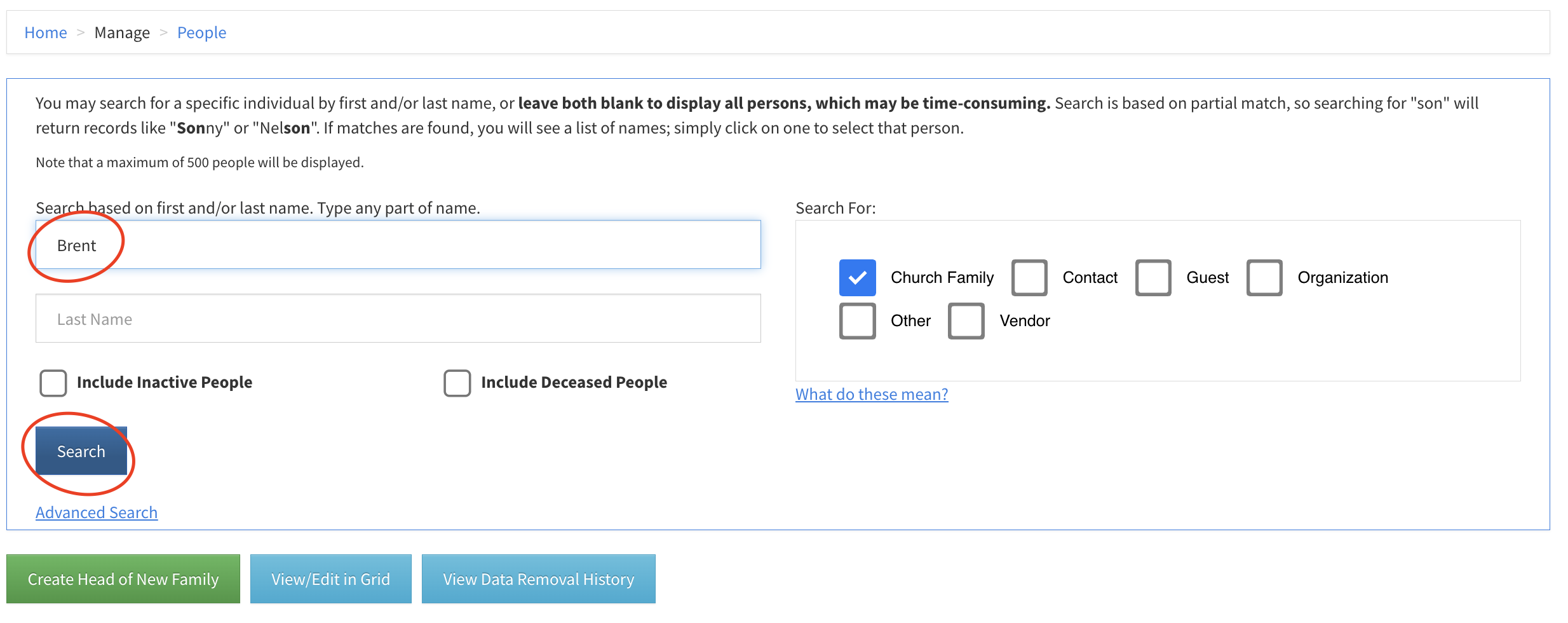
Task: Enable Include Inactive People checkbox
Action: [x=53, y=383]
